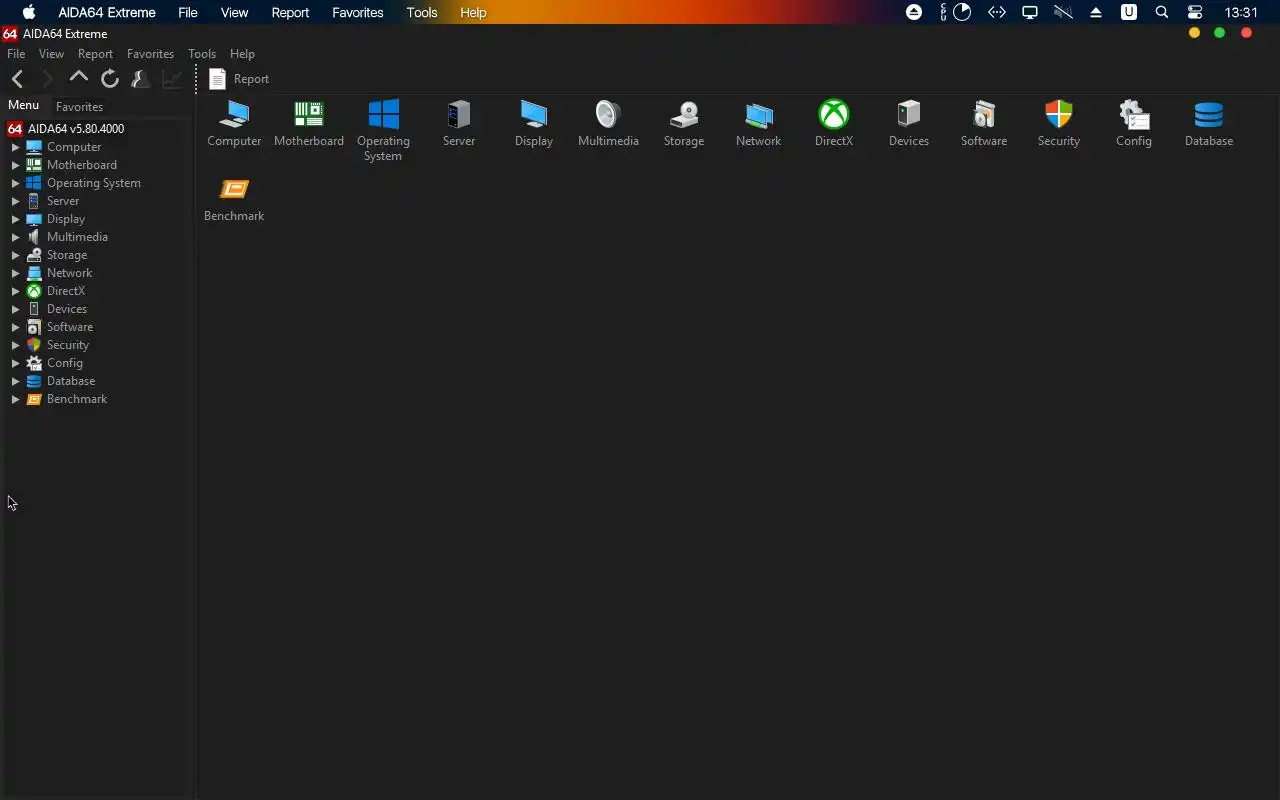Open the Report menu in the app window
This screenshot has width=1280, height=800.
pyautogui.click(x=95, y=54)
